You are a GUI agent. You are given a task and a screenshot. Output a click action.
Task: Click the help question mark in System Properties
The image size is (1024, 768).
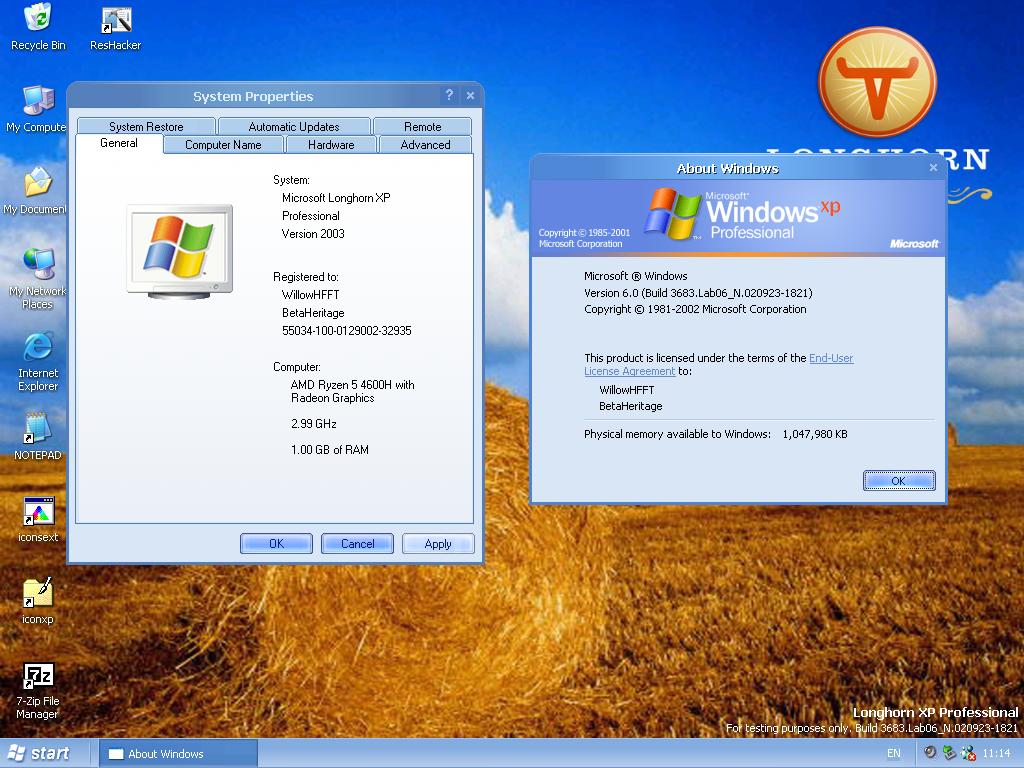[449, 95]
